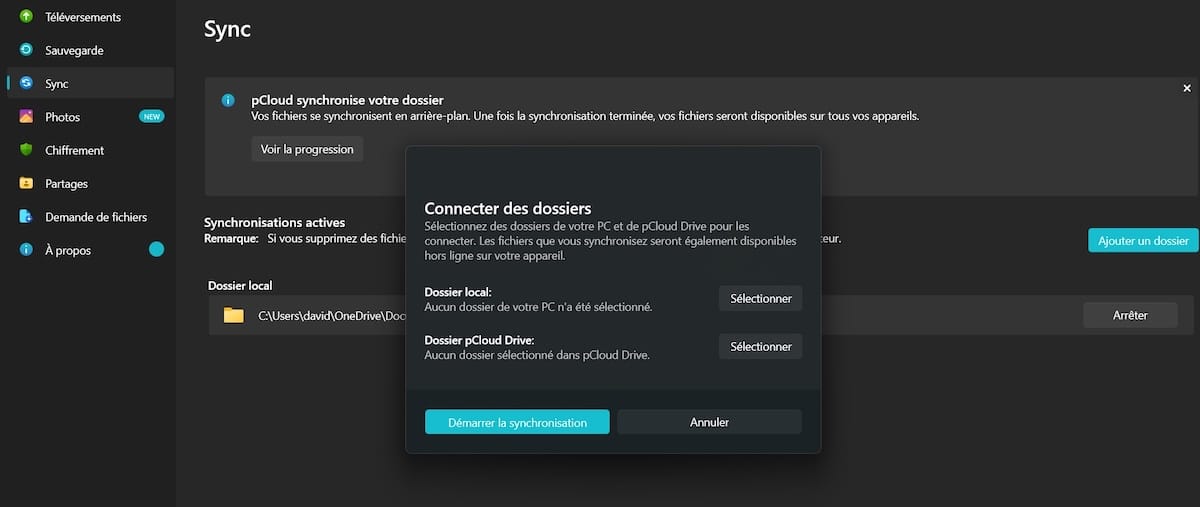Click the Sync page title
The height and width of the screenshot is (507, 1200).
coord(227,29)
